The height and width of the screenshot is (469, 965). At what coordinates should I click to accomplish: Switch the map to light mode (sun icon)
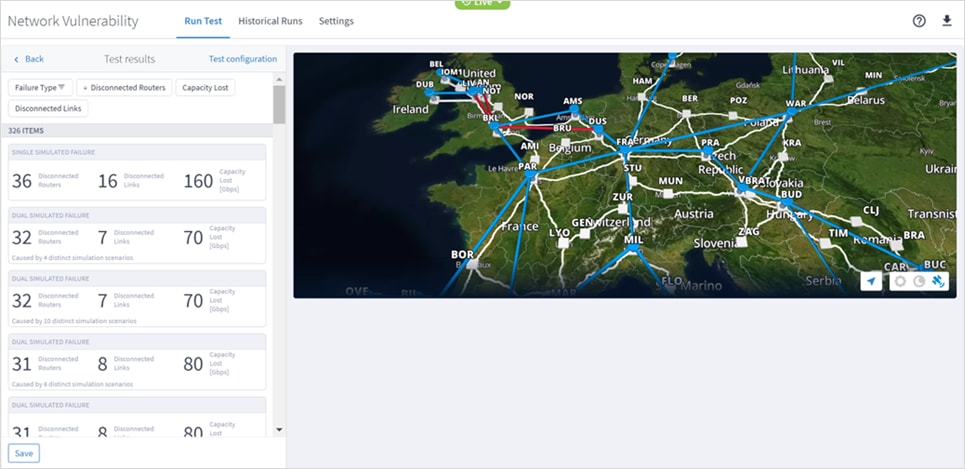900,281
